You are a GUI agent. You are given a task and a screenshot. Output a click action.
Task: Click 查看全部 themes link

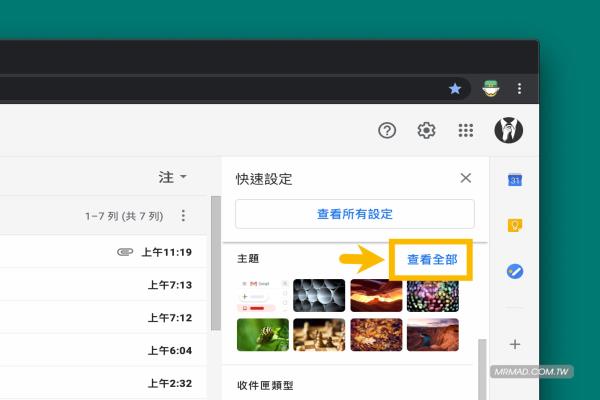pyautogui.click(x=432, y=260)
